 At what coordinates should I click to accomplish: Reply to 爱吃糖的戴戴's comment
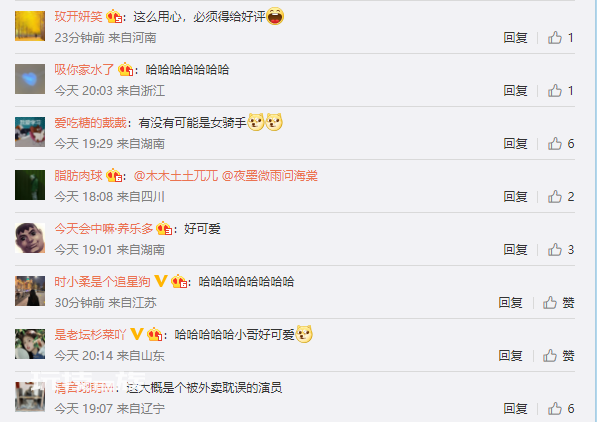pos(515,144)
